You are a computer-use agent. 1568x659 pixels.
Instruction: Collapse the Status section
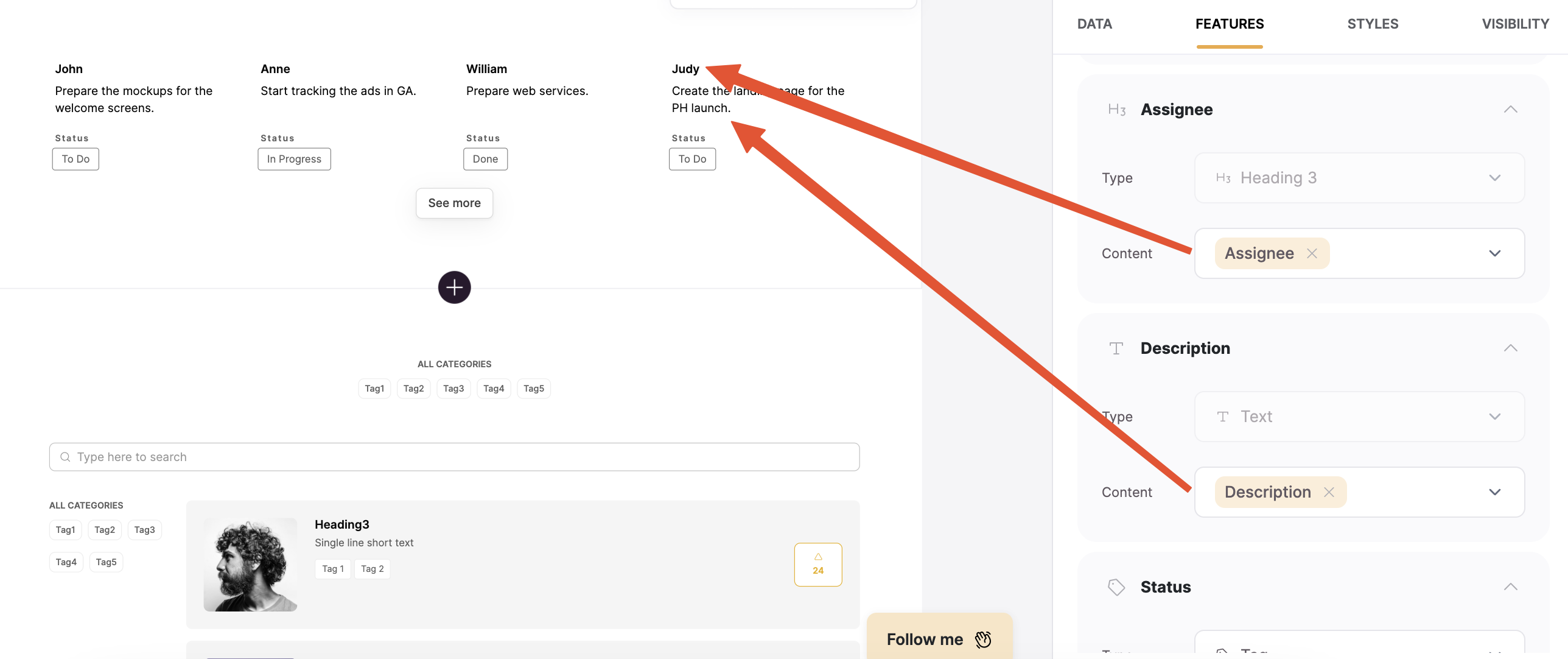1511,587
